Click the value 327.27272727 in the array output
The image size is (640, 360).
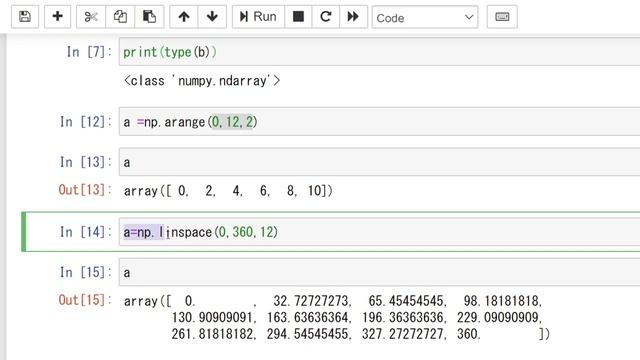pyautogui.click(x=404, y=334)
